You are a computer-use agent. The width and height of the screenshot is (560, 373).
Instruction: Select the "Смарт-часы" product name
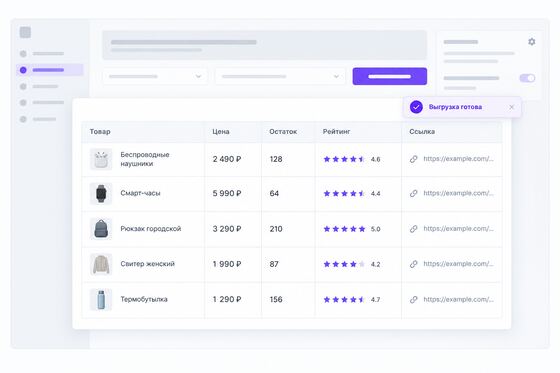coord(140,193)
